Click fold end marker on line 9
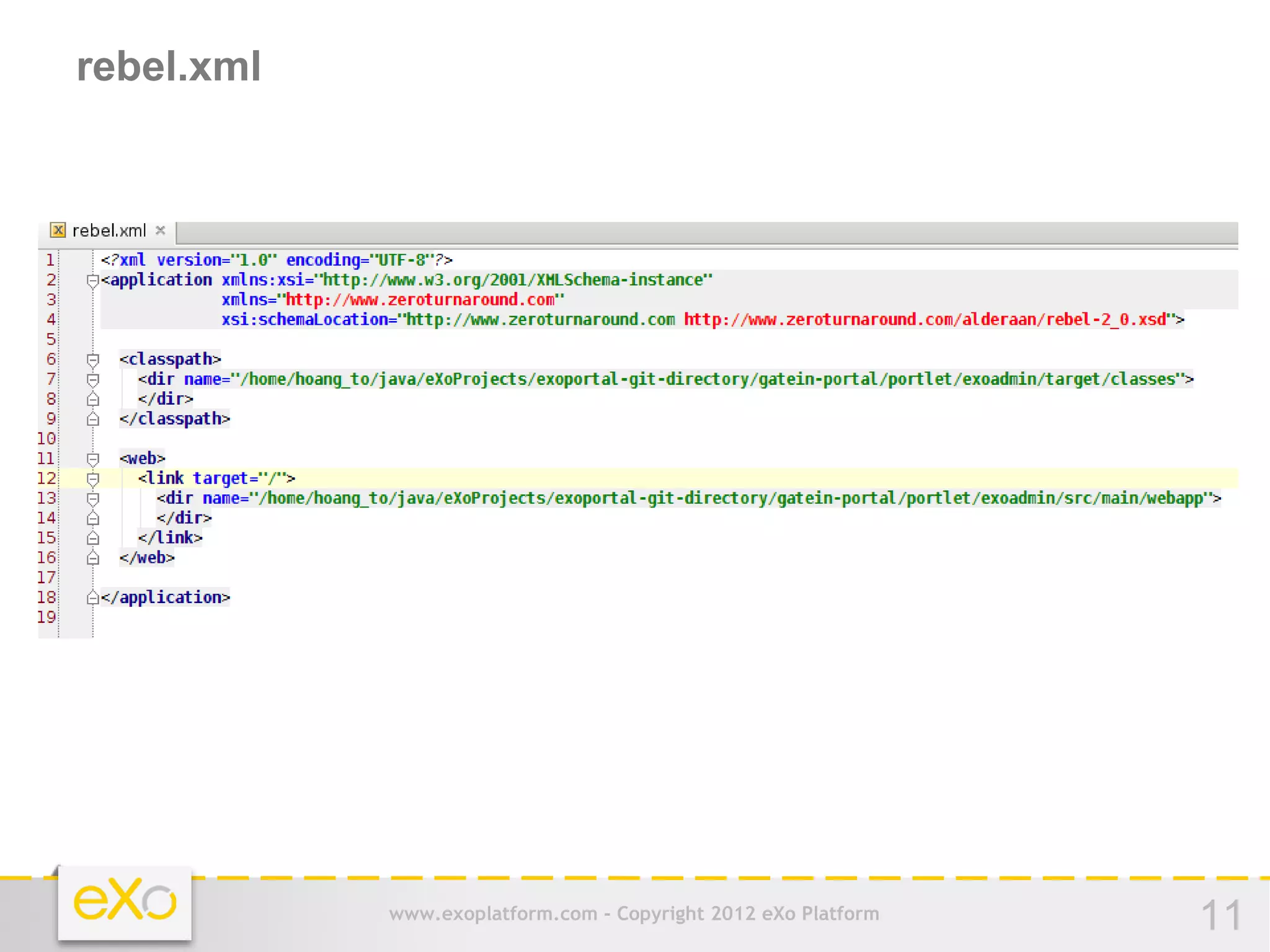The height and width of the screenshot is (952, 1270). (x=93, y=419)
